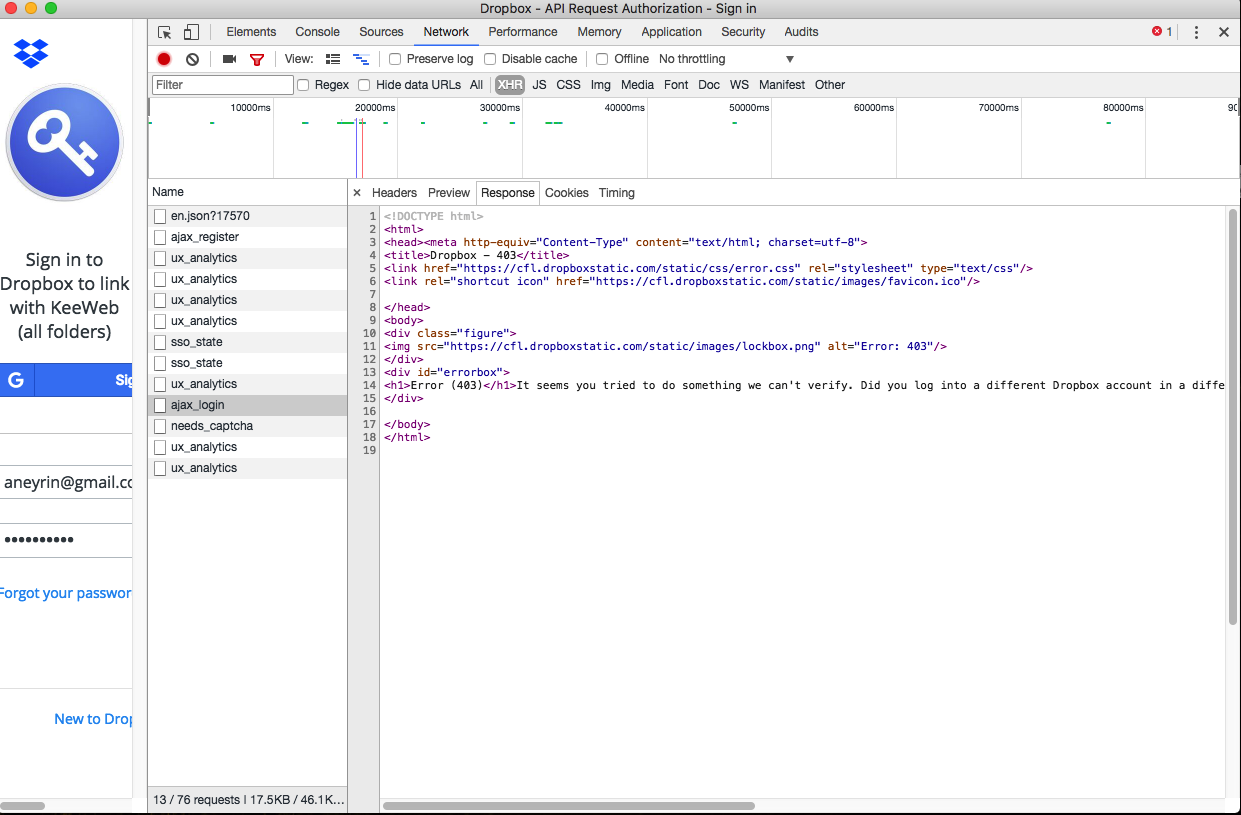Open the Timing tab

[x=617, y=193]
